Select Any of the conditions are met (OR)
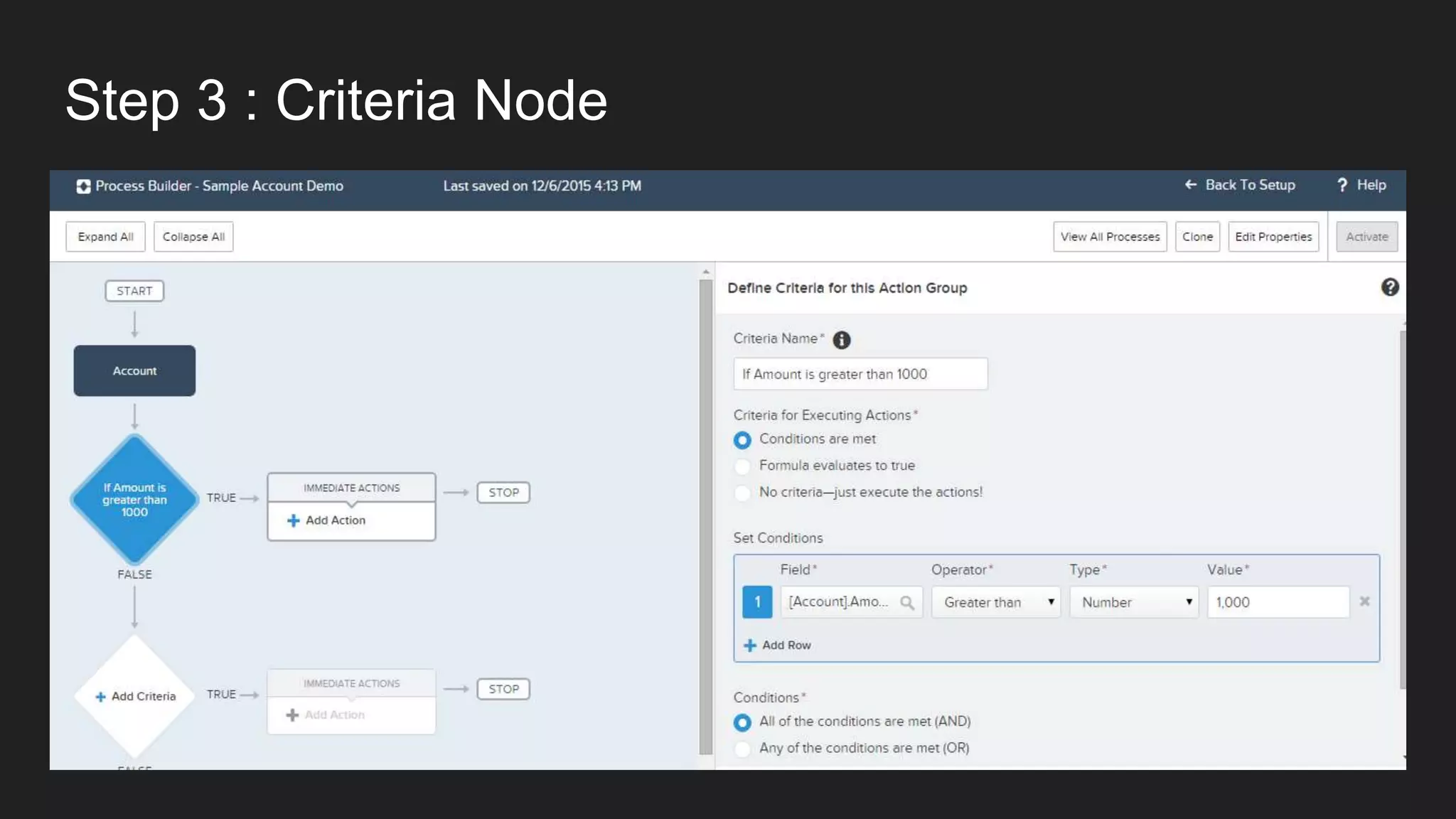This screenshot has width=1456, height=819. click(x=742, y=749)
